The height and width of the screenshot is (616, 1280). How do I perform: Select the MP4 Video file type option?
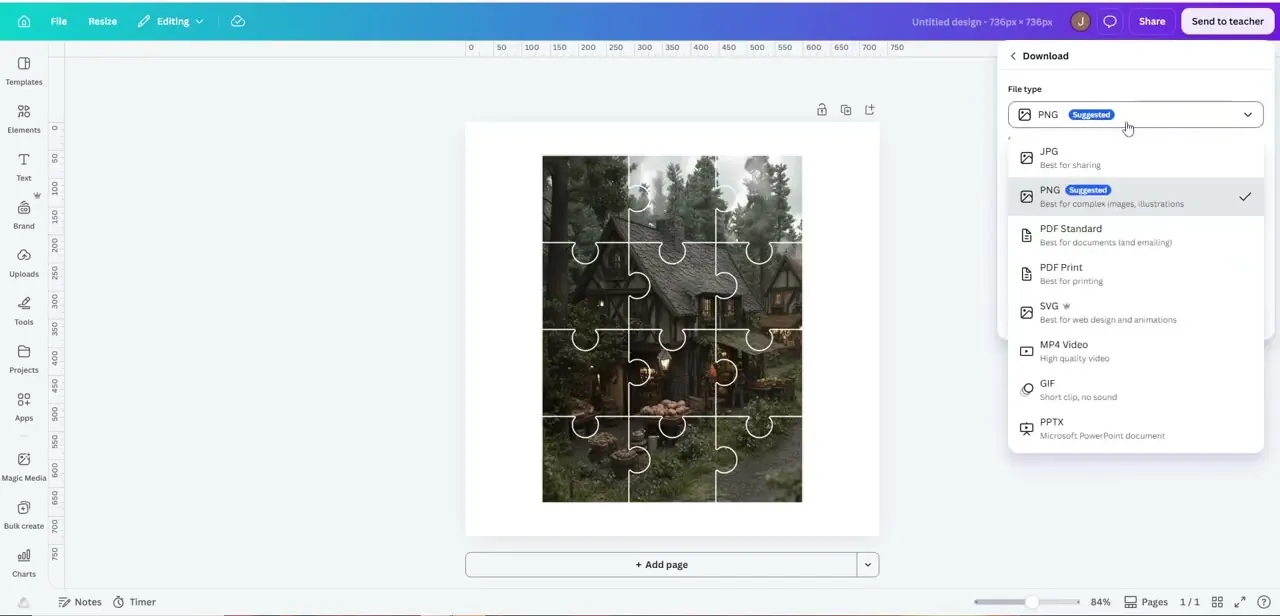click(1136, 351)
